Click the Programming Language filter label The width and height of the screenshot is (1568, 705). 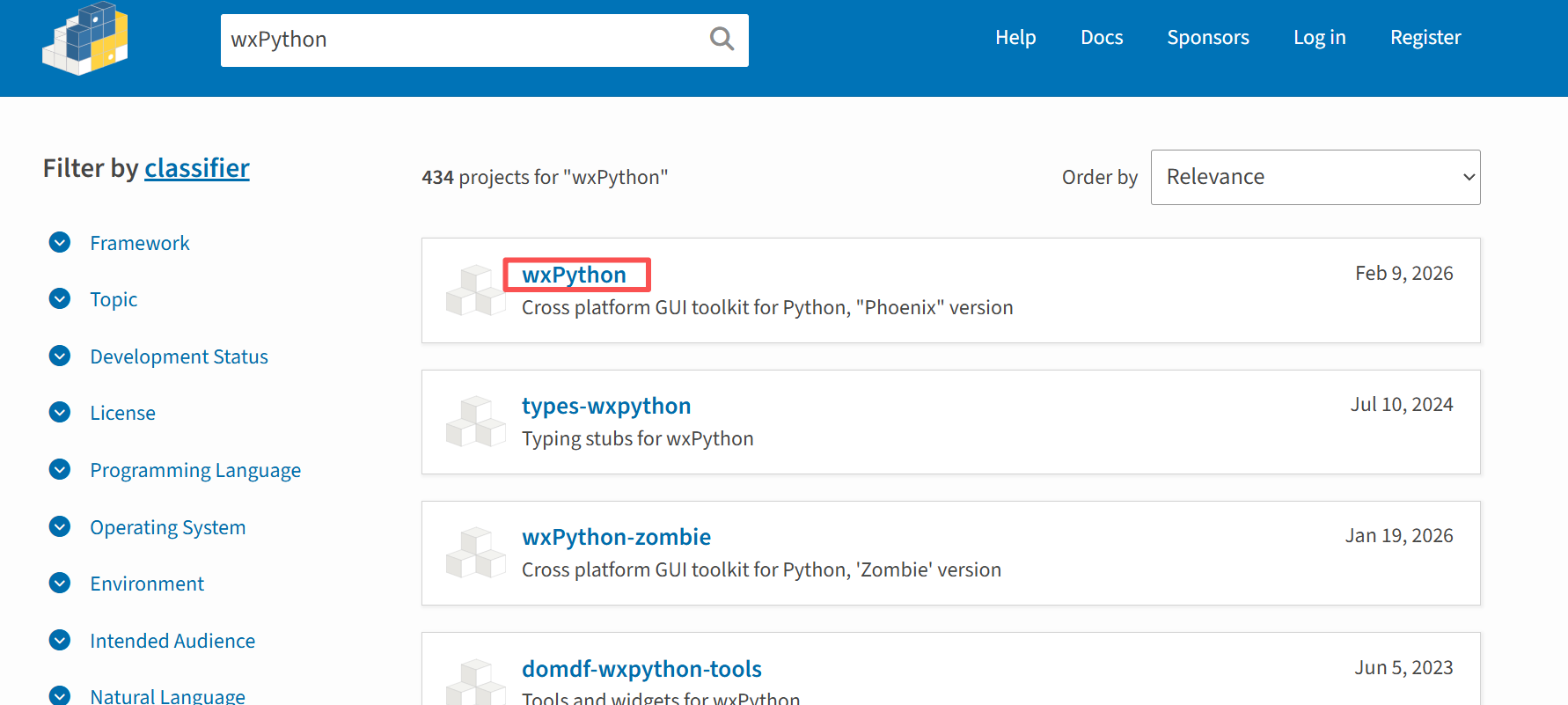tap(195, 470)
